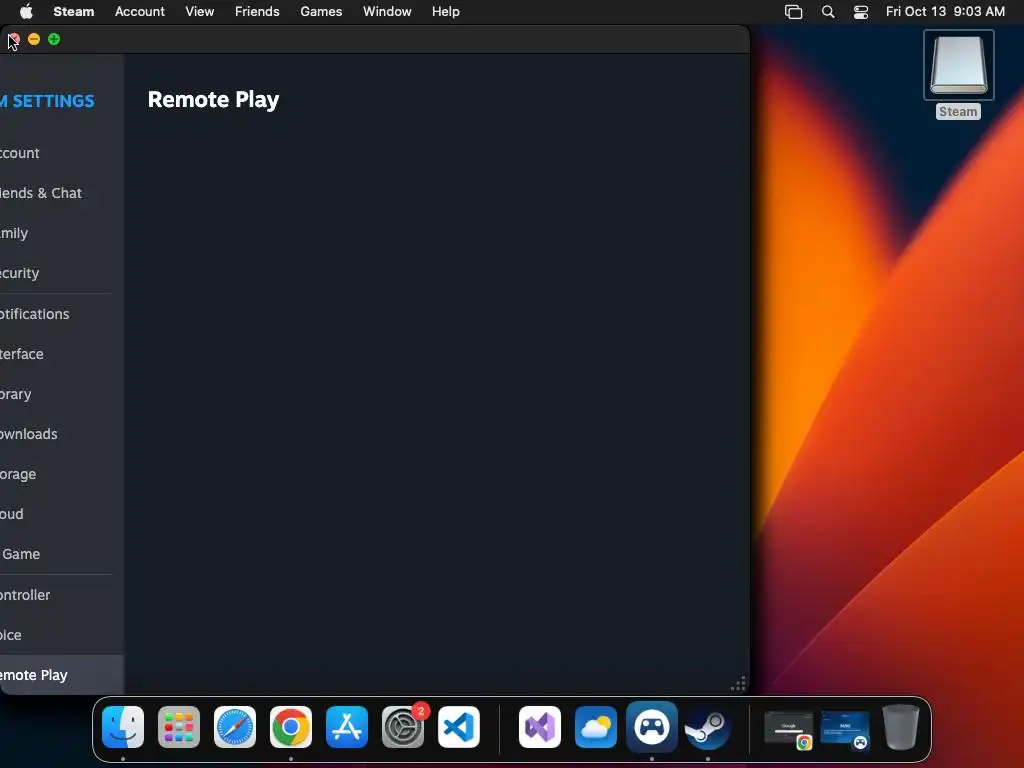This screenshot has height=768, width=1024.
Task: Open the App Store dock icon
Action: click(x=347, y=727)
